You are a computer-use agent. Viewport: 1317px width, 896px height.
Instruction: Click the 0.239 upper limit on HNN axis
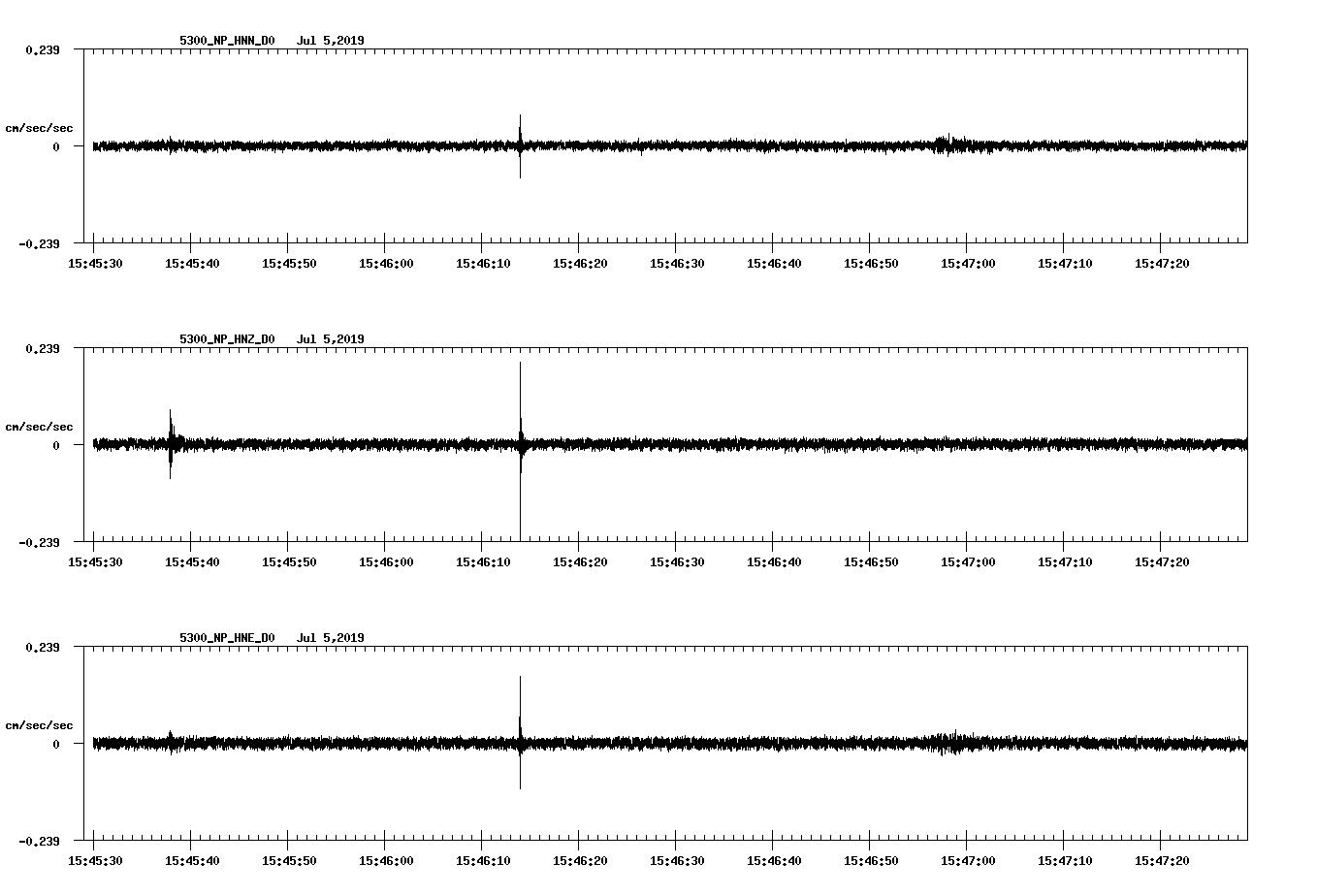click(x=43, y=49)
